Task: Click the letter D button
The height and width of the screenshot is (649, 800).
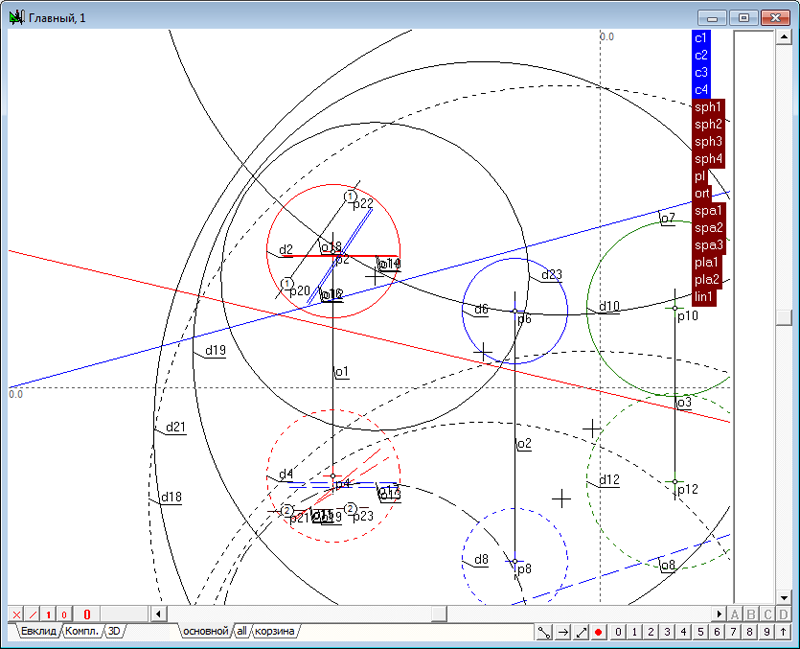Action: (783, 614)
